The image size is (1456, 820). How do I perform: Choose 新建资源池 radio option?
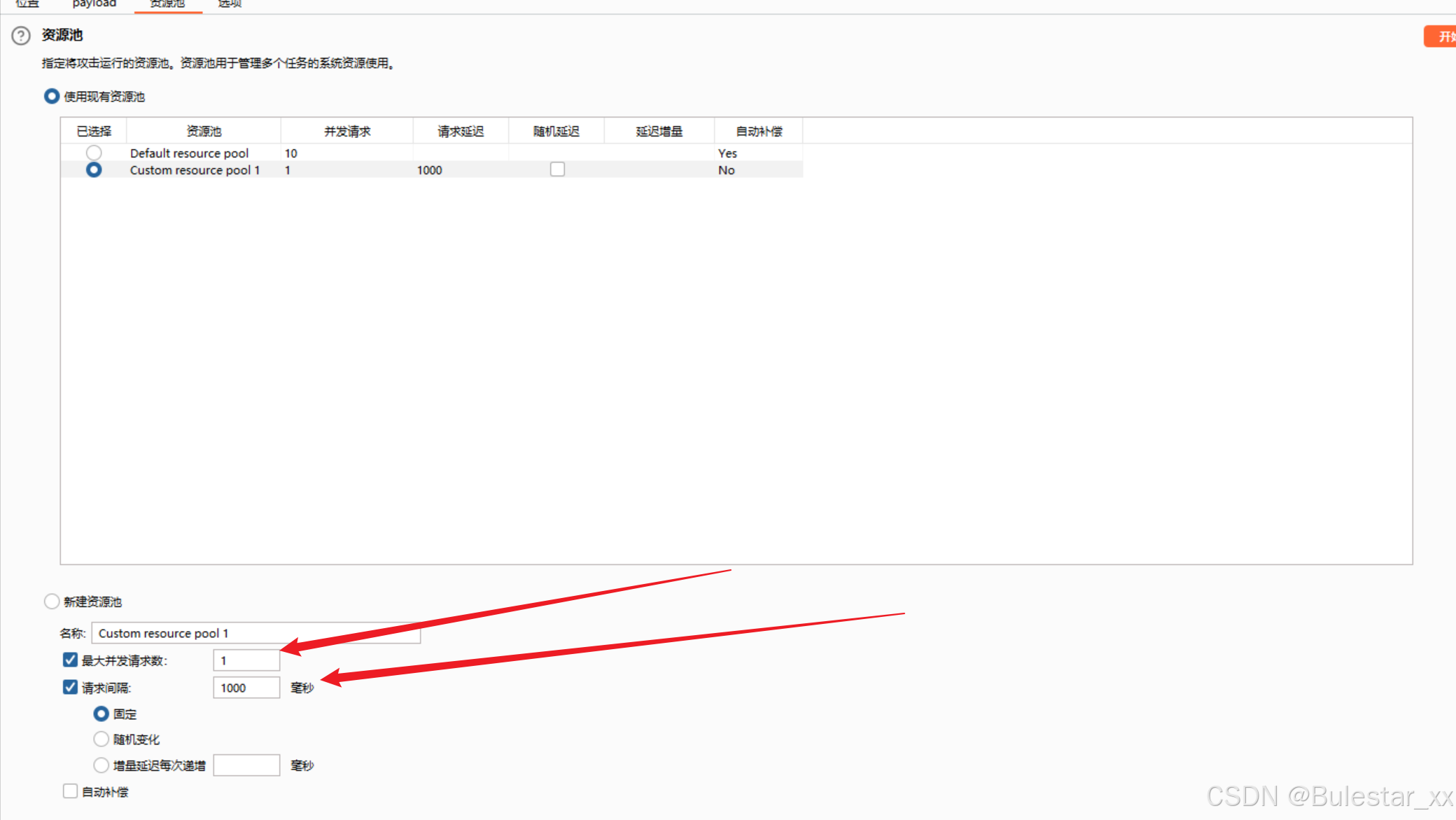tap(52, 602)
